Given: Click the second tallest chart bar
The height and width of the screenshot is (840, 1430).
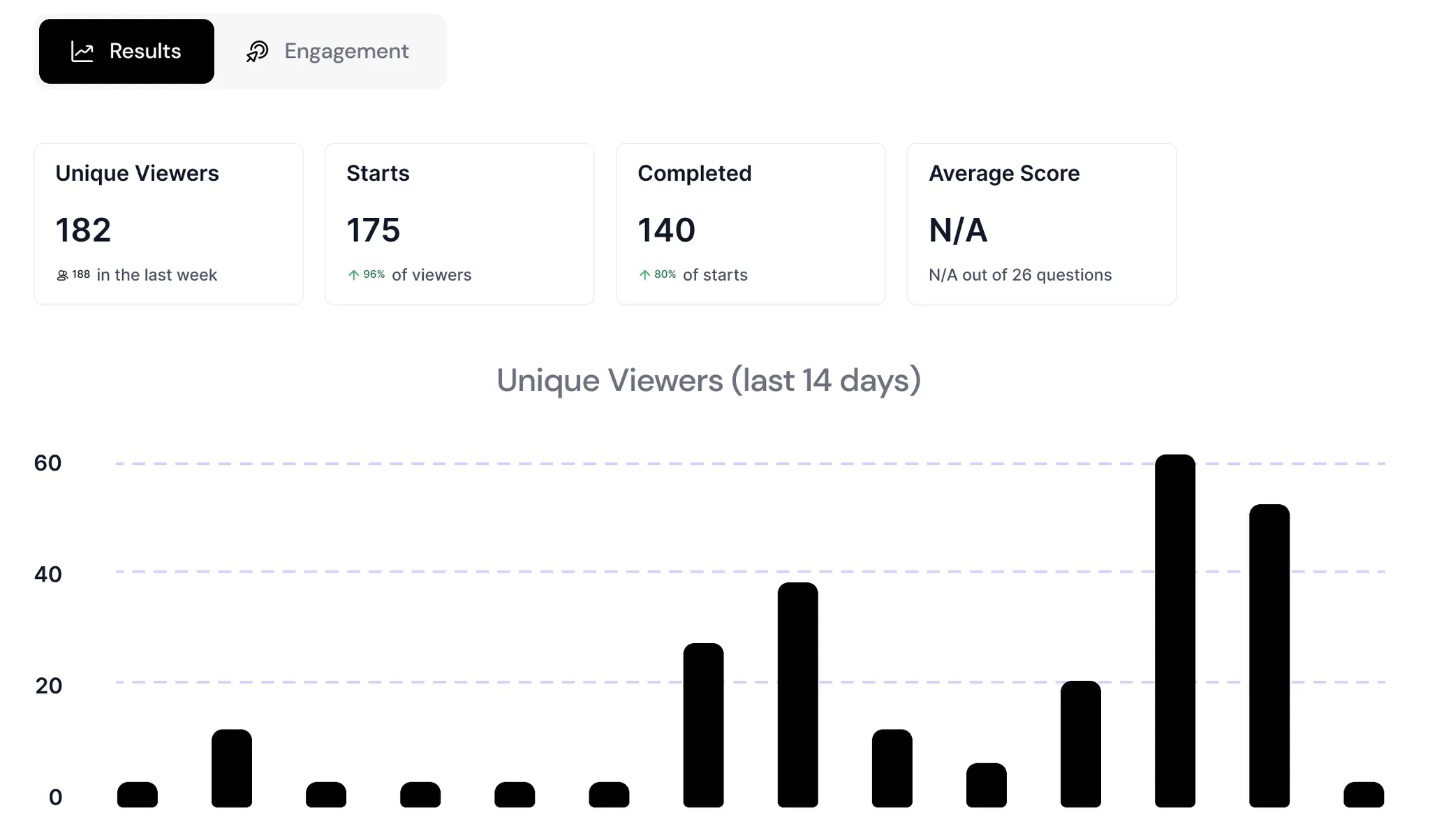Looking at the screenshot, I should [x=1269, y=656].
